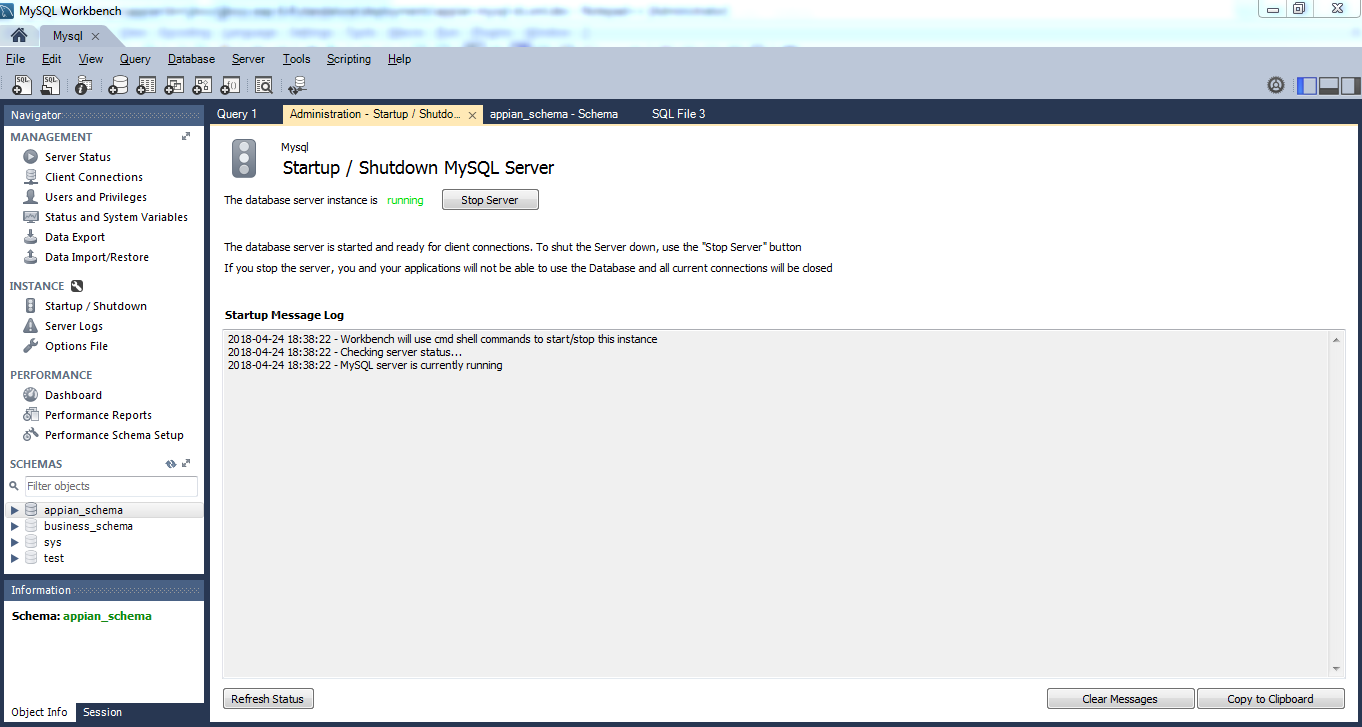Switch to appian_schema - Schema tab

coord(554,114)
